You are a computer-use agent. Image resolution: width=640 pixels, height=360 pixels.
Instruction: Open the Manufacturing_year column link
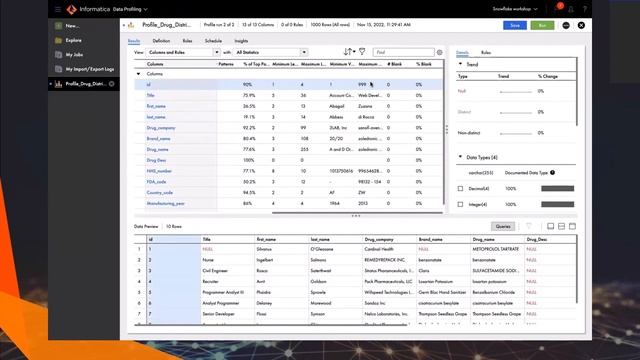coord(166,203)
